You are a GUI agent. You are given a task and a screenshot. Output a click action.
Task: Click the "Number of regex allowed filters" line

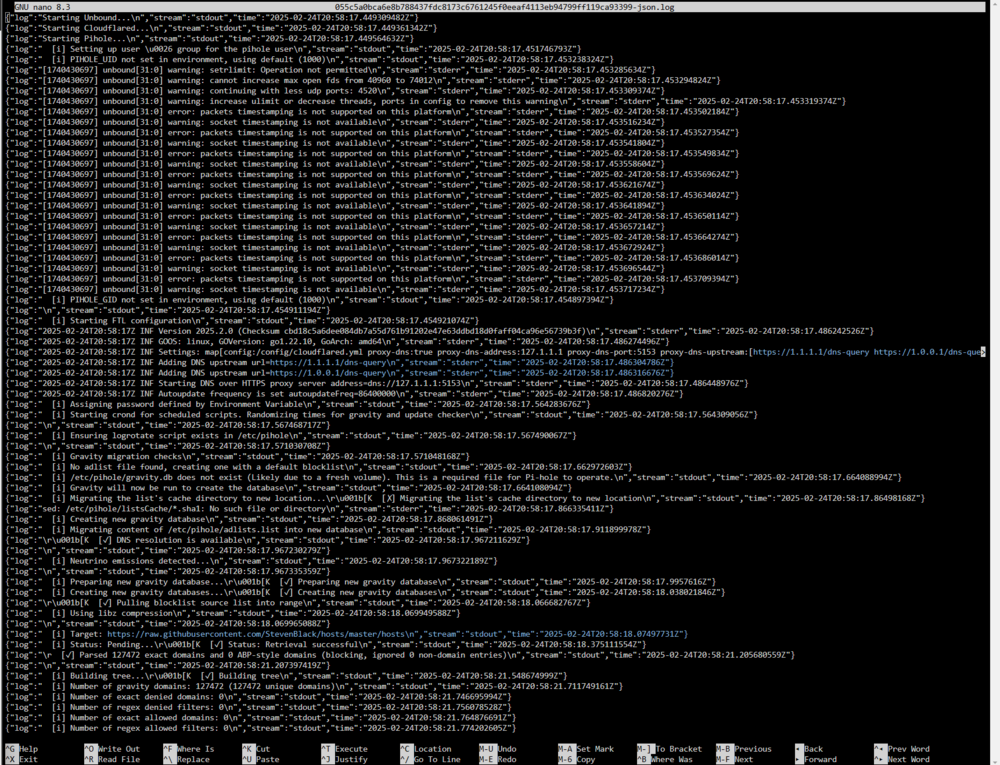(261, 728)
